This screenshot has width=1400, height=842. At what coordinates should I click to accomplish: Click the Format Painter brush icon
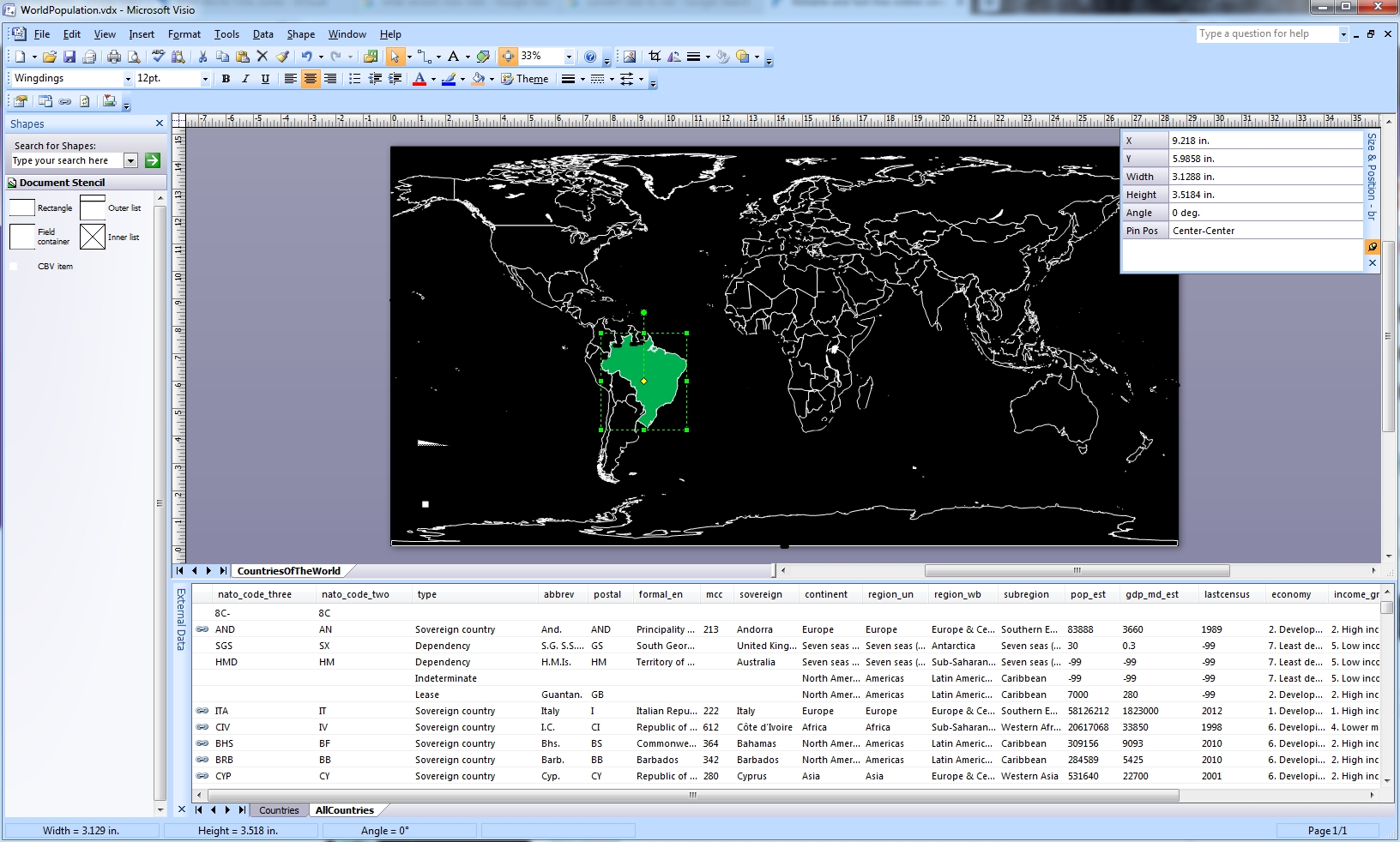coord(282,57)
